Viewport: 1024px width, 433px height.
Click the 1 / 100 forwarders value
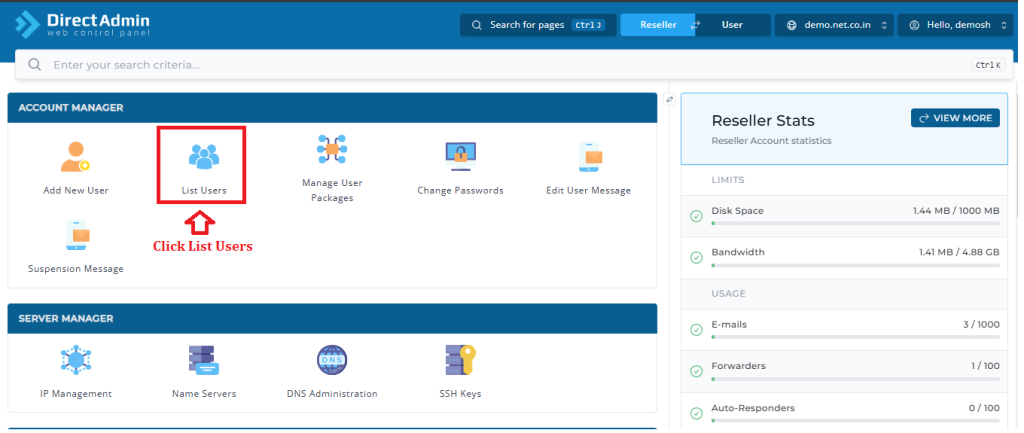985,366
